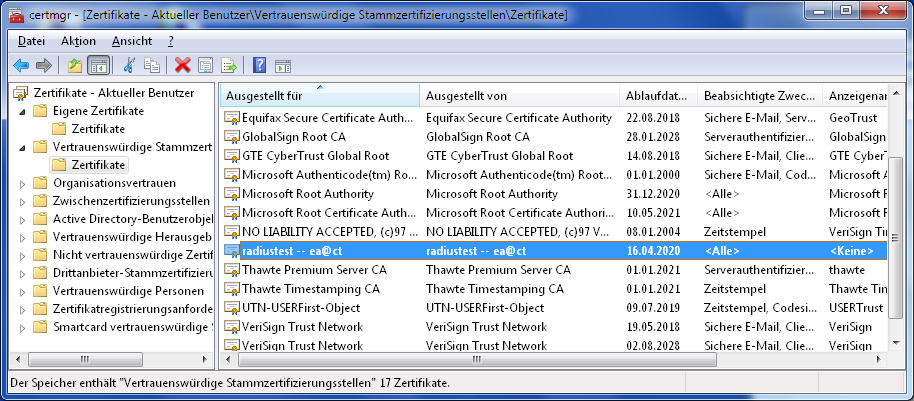
Task: Delete certificate with red X
Action: tap(183, 65)
